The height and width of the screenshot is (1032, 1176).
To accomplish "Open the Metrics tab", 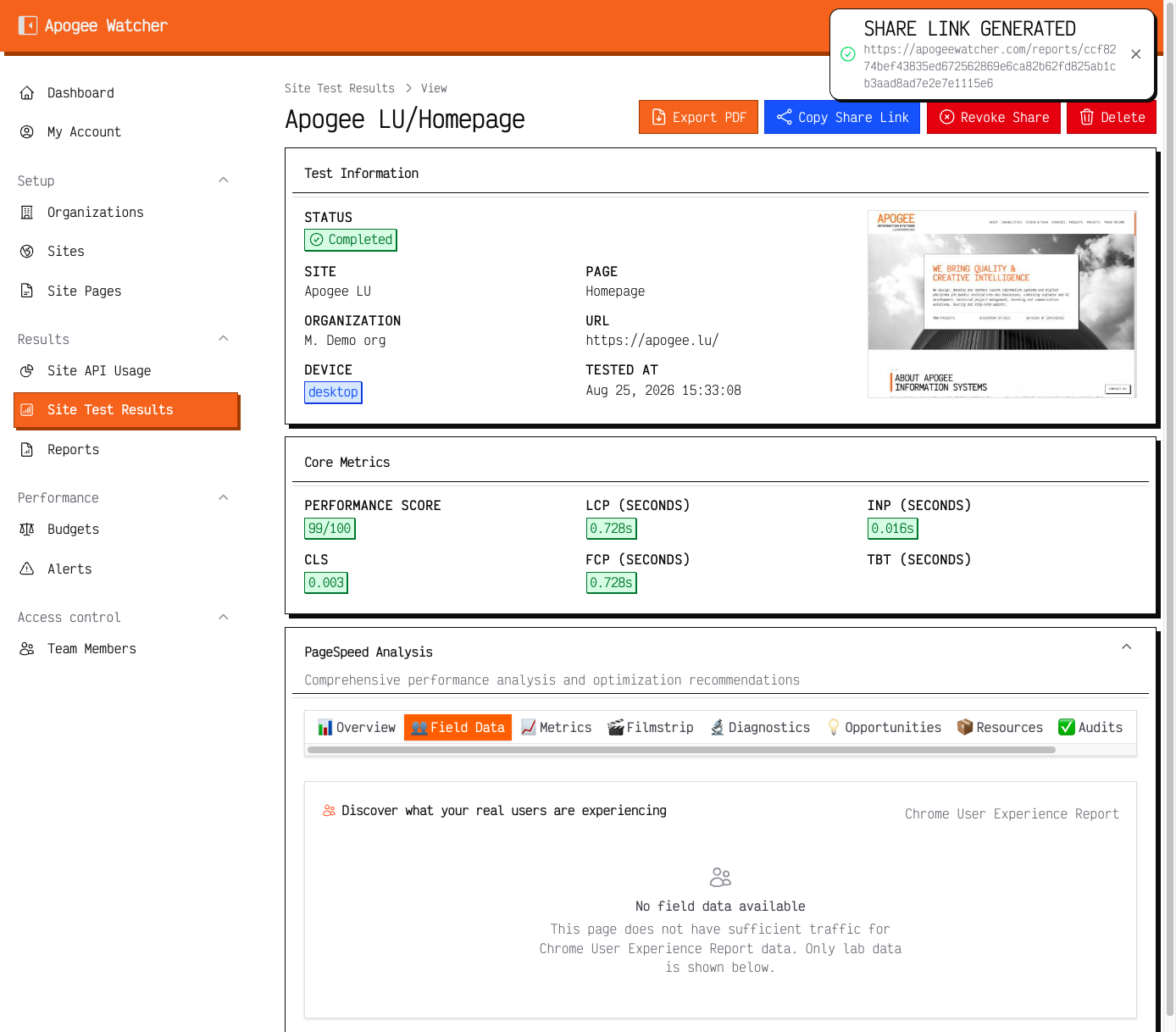I will pyautogui.click(x=557, y=728).
